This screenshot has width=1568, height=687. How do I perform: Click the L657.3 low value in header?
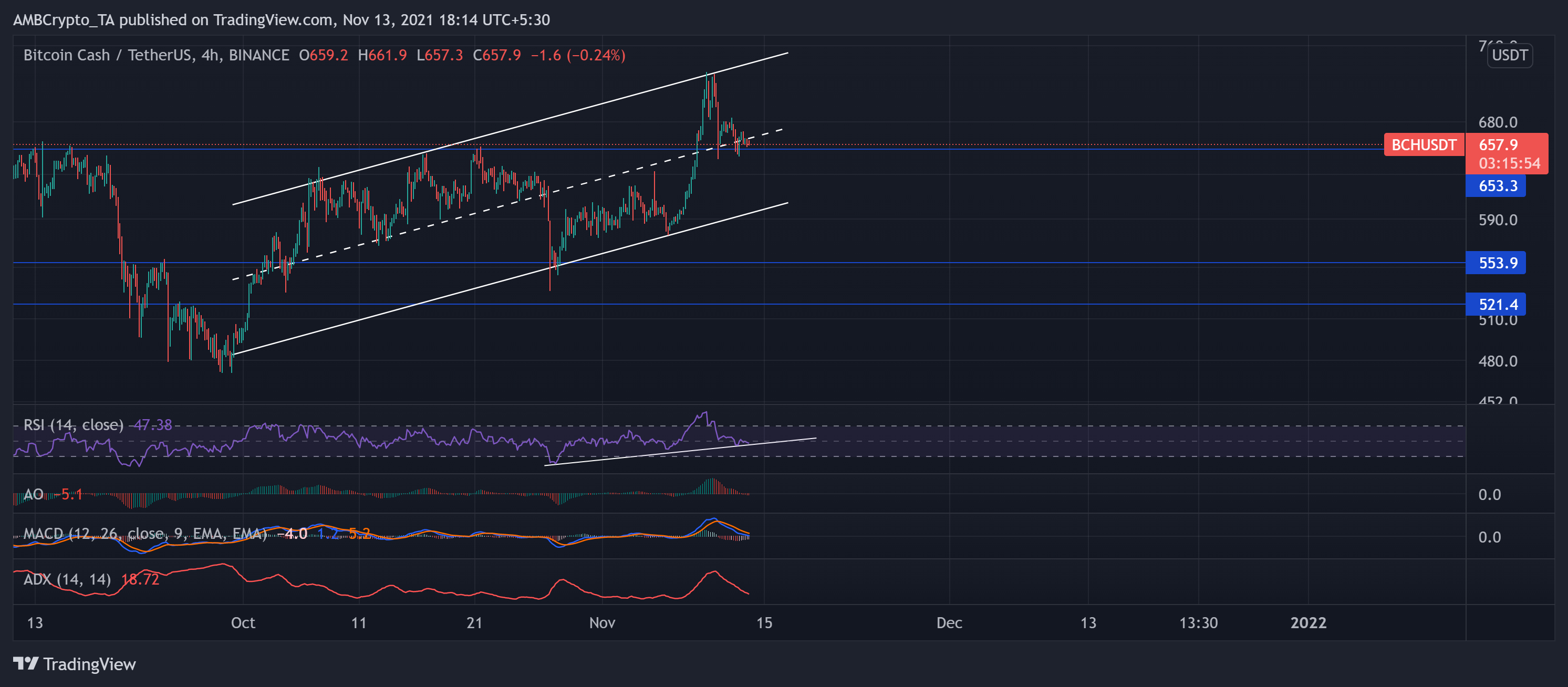pyautogui.click(x=440, y=55)
